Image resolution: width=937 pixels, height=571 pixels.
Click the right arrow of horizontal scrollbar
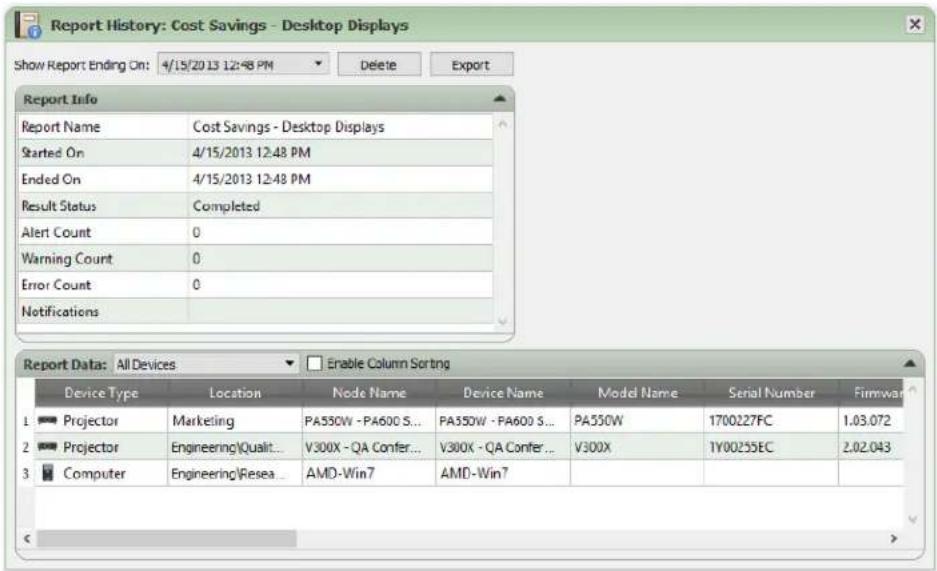click(x=894, y=538)
